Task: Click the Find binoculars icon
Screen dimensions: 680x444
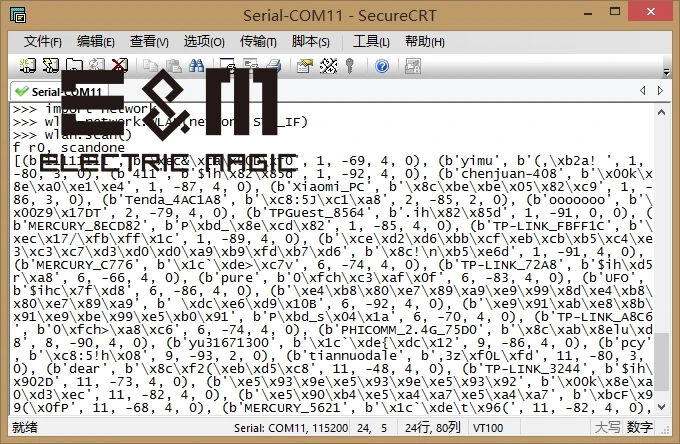Action: (x=196, y=66)
